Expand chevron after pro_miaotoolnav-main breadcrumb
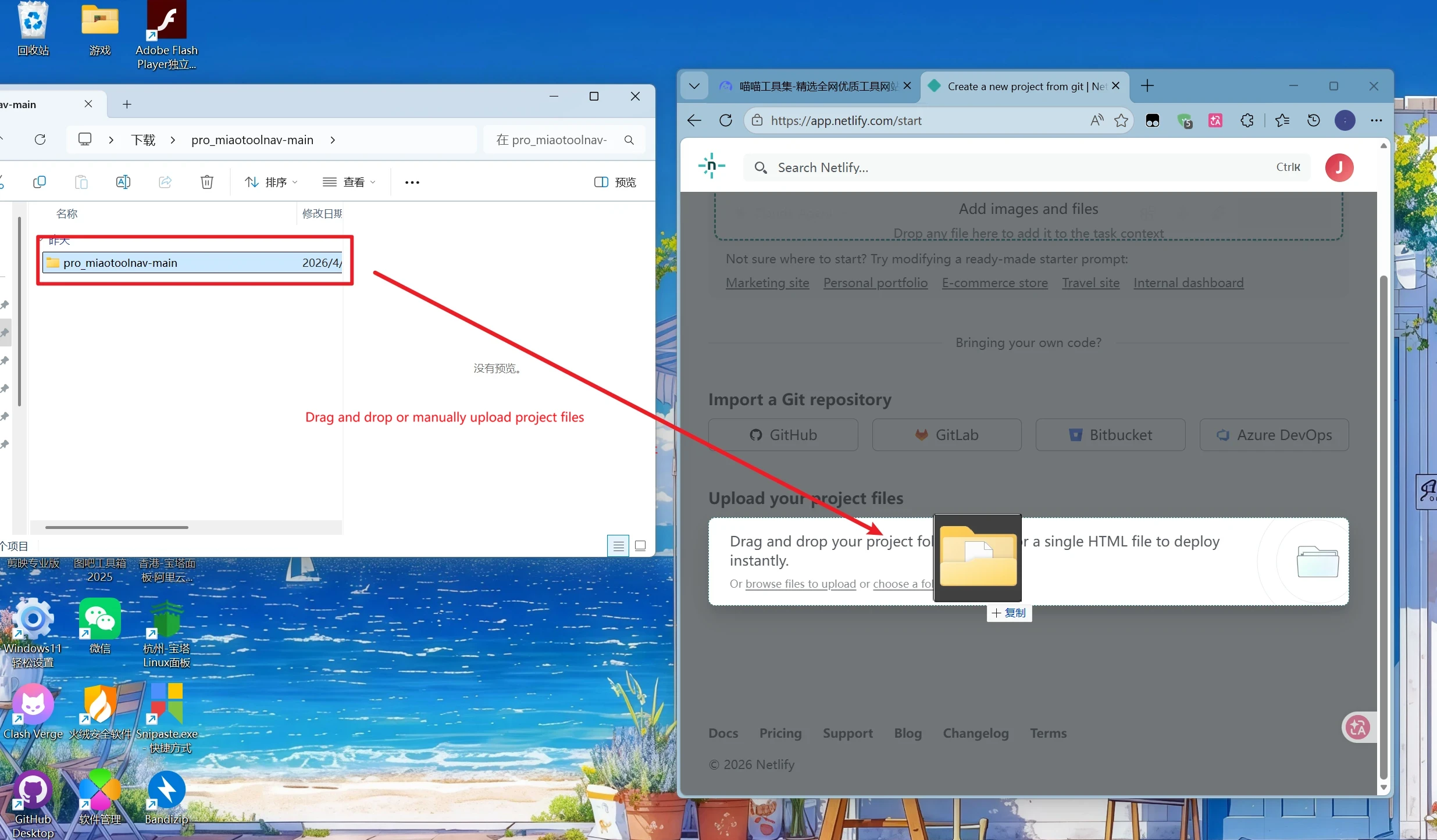The height and width of the screenshot is (840, 1437). coord(333,140)
